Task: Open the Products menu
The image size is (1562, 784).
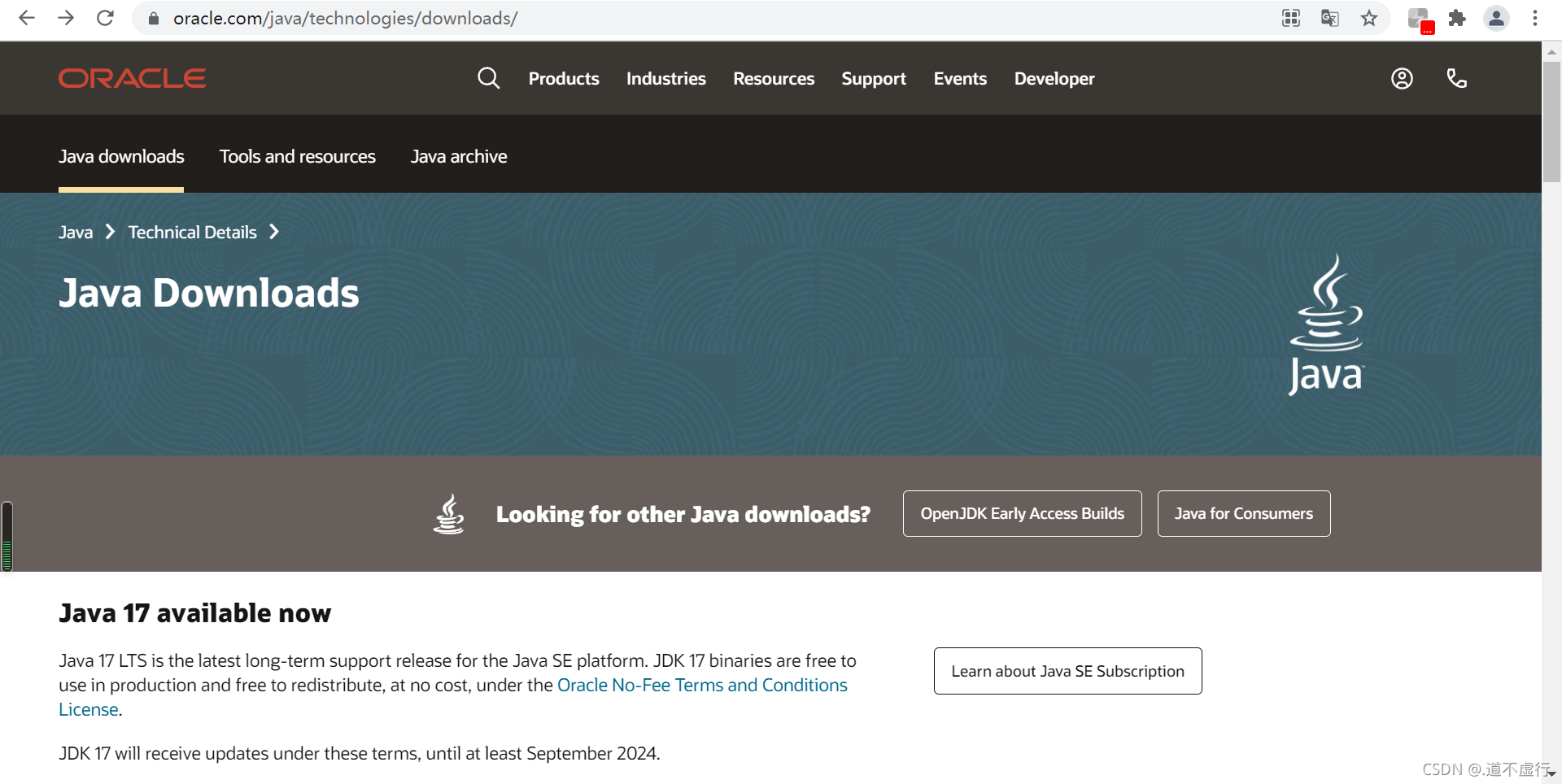Action: click(564, 78)
